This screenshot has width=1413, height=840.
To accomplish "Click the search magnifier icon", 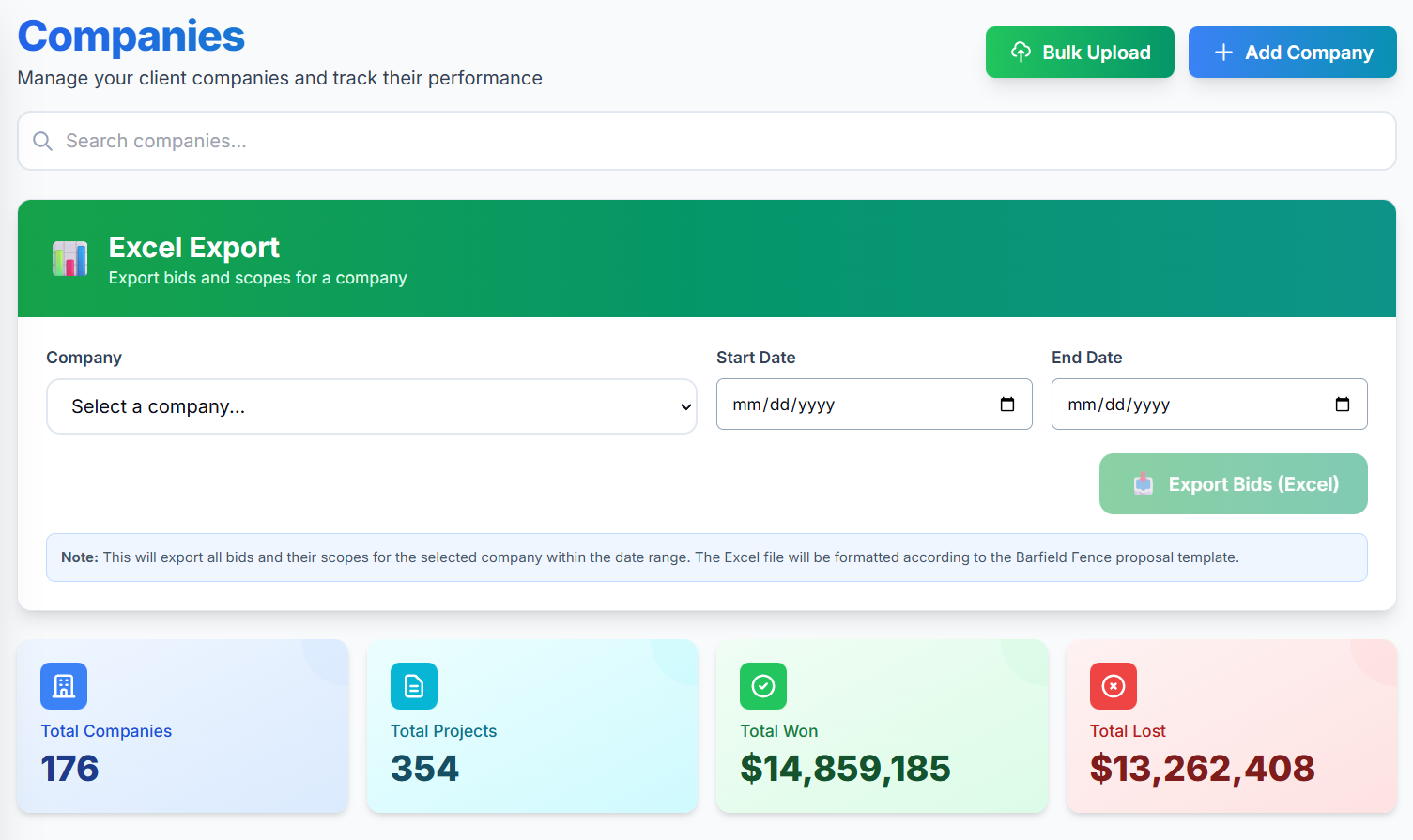I will [x=42, y=141].
